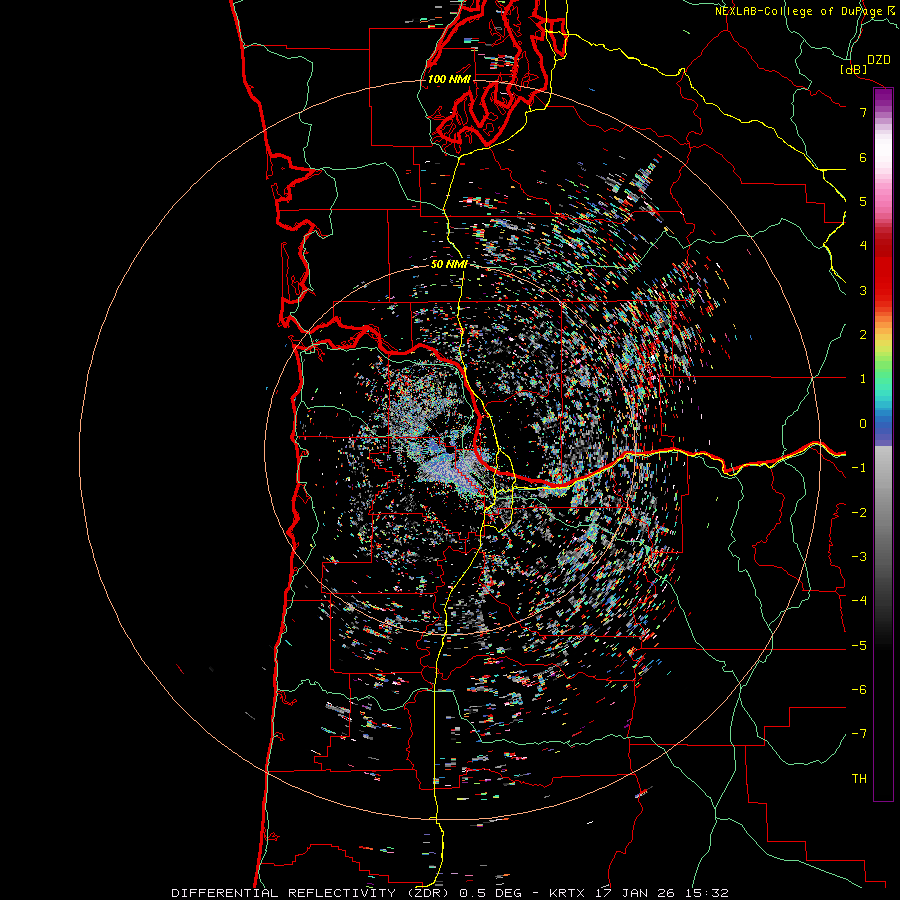Click the 17 JAN 26 date text

coord(634,893)
